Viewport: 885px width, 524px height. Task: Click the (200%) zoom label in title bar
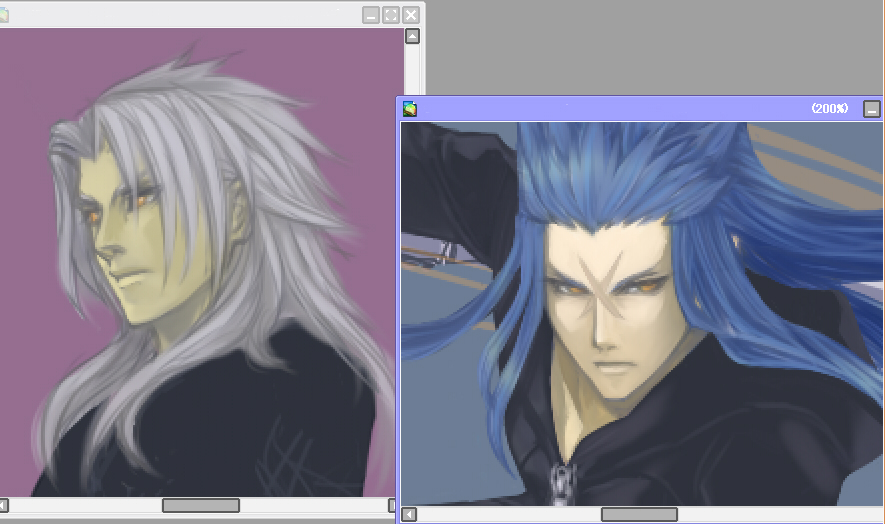pos(830,108)
